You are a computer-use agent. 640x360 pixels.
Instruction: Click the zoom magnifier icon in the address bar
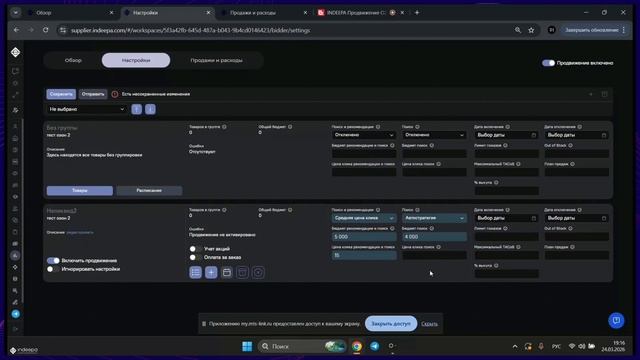coord(518,30)
